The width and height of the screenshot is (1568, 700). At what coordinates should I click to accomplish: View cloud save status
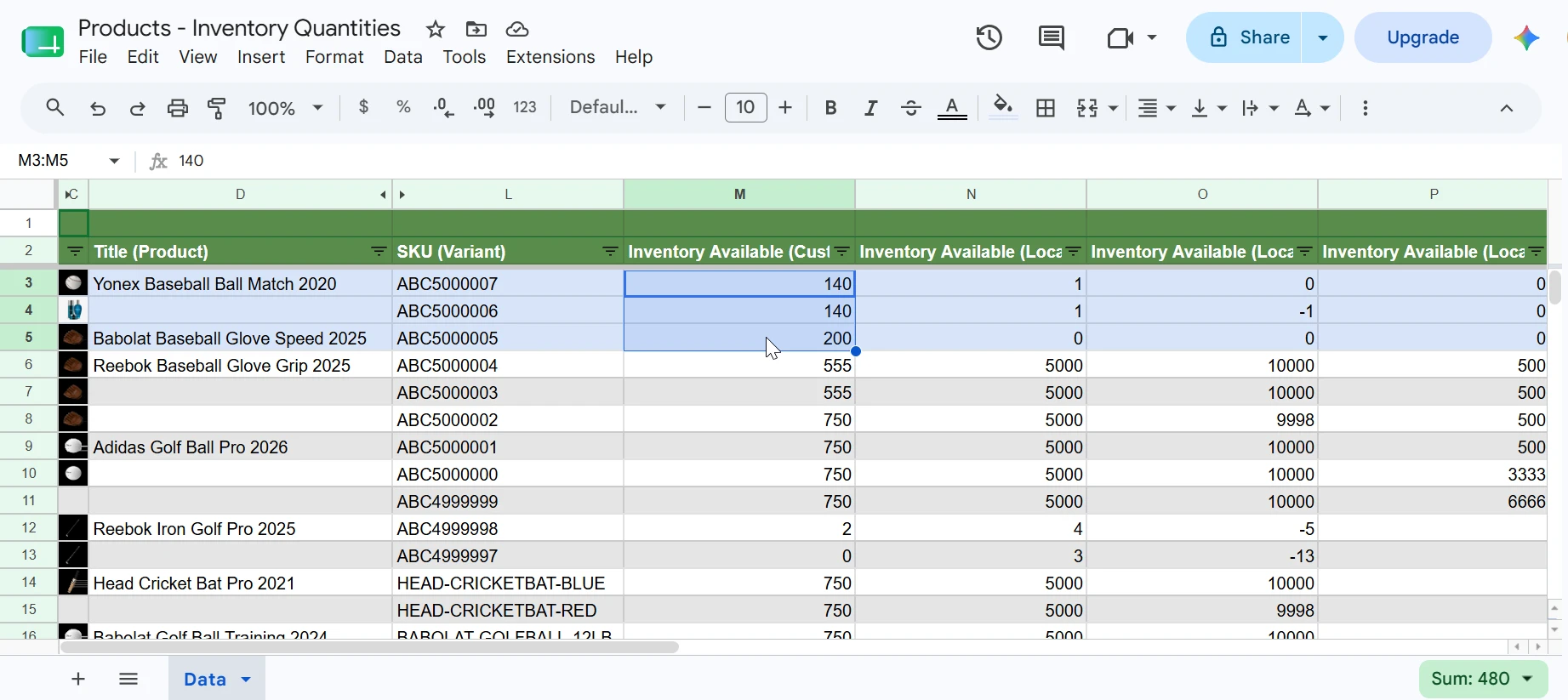[x=517, y=30]
